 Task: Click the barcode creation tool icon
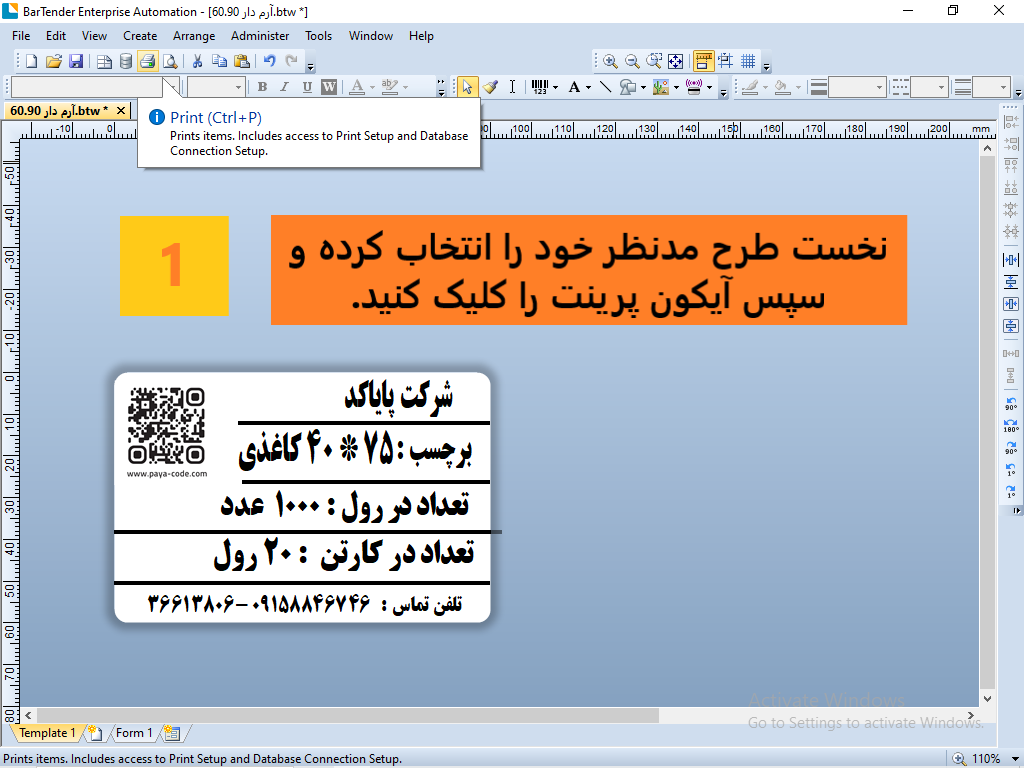pyautogui.click(x=539, y=87)
